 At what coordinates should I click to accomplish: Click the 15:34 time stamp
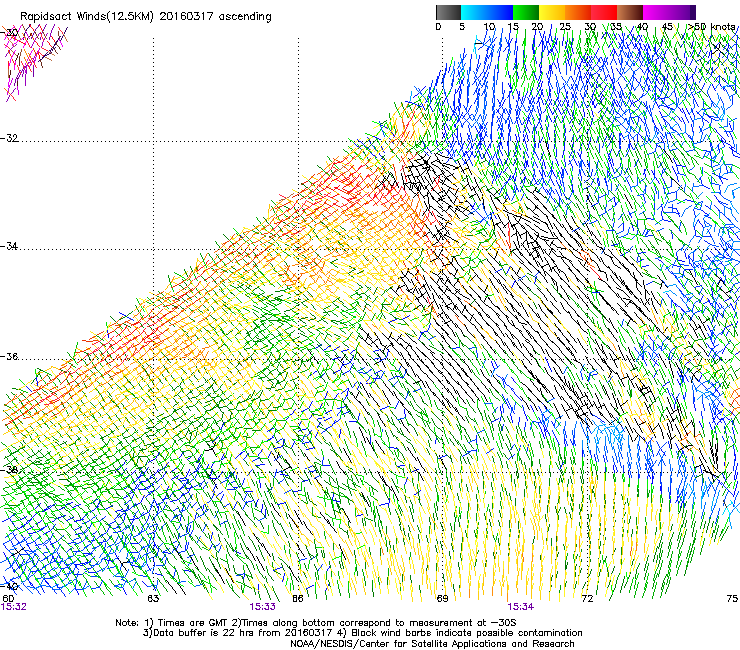[x=521, y=607]
